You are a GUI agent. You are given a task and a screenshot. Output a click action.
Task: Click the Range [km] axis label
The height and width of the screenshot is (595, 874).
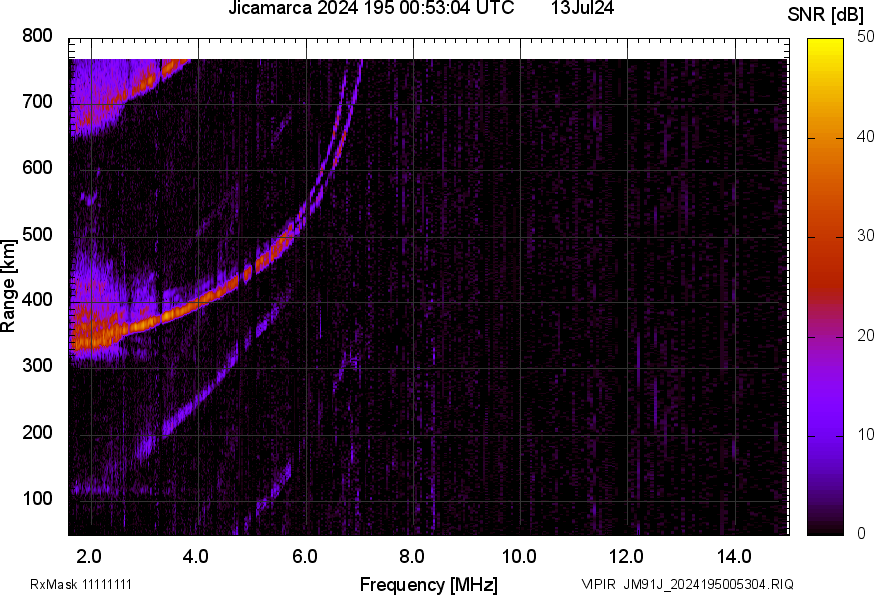tap(8, 286)
